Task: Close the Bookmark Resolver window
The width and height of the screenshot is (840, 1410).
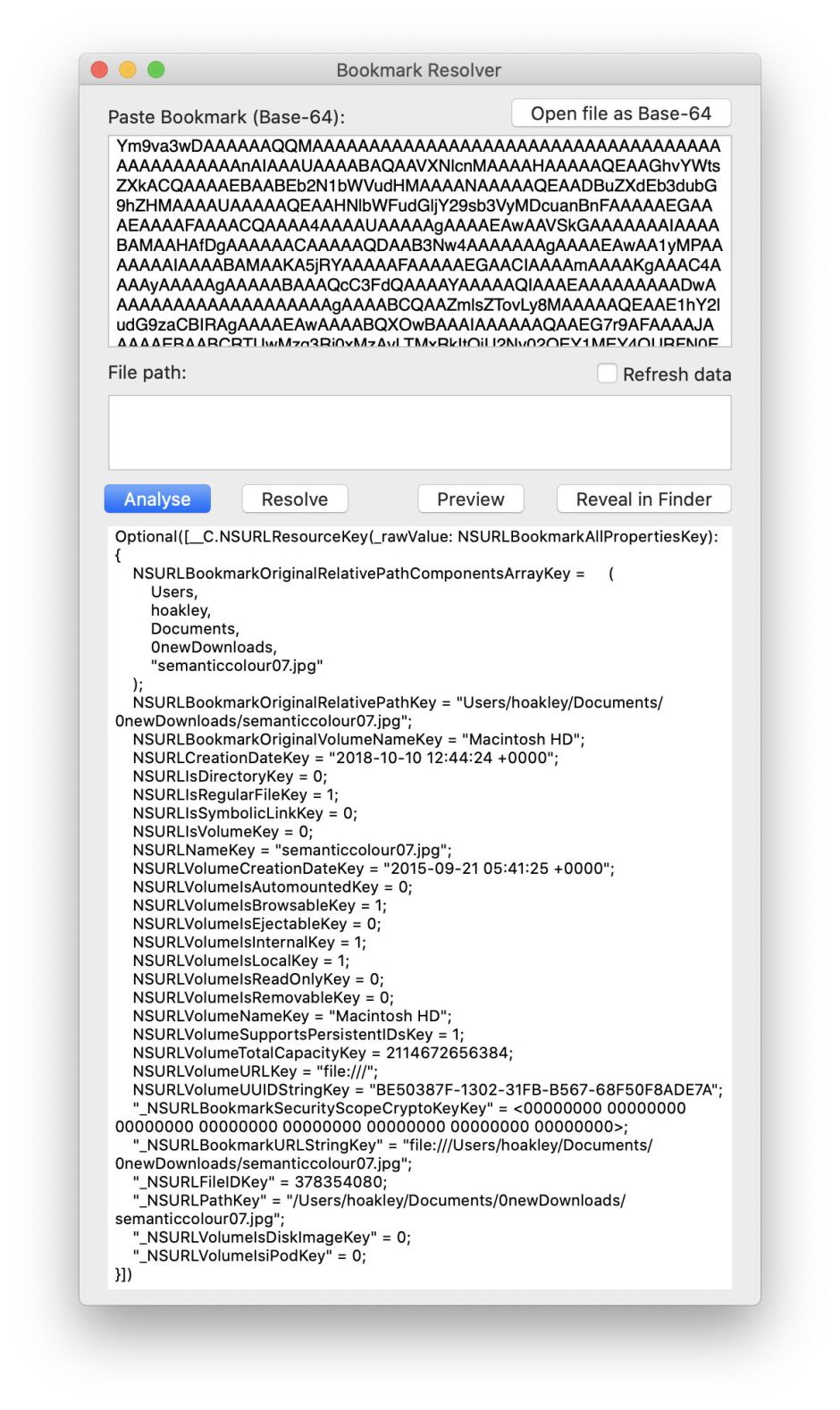Action: (99, 70)
